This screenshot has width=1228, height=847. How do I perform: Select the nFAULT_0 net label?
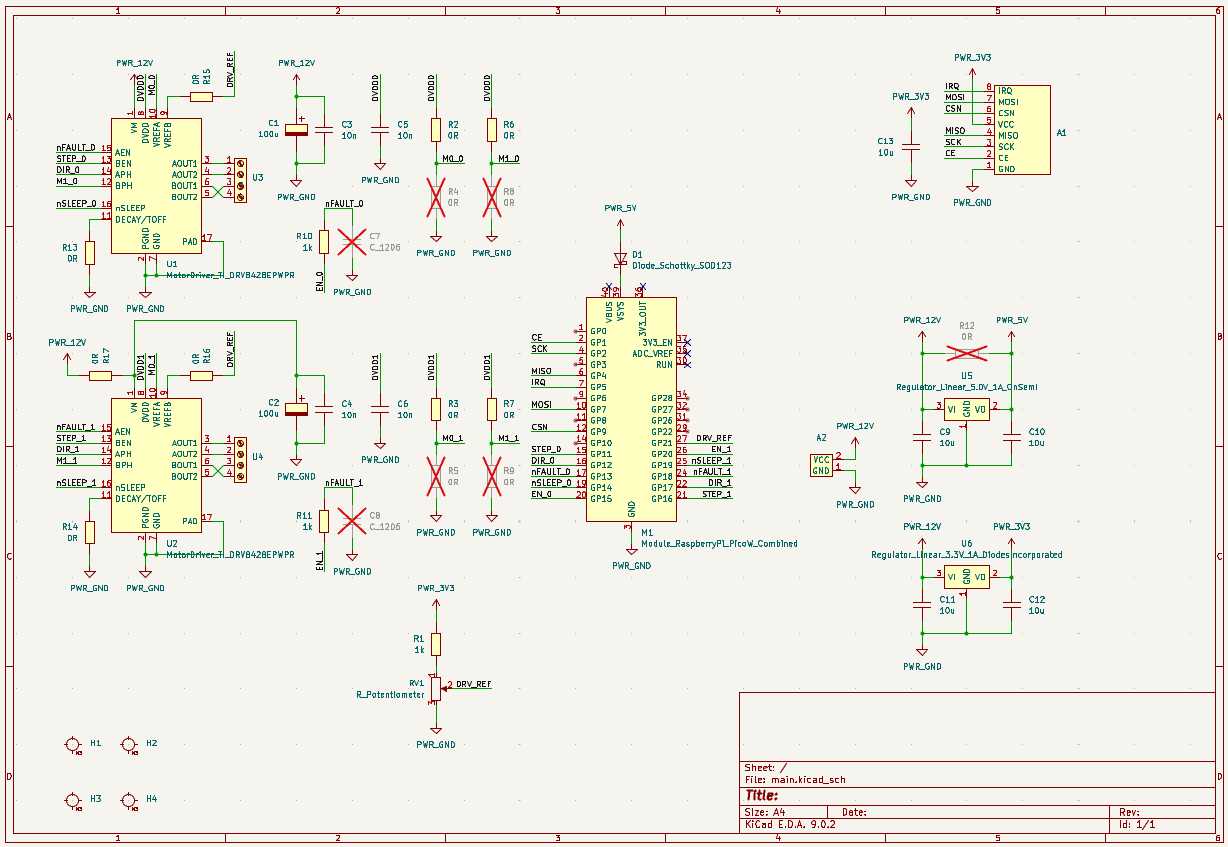343,202
